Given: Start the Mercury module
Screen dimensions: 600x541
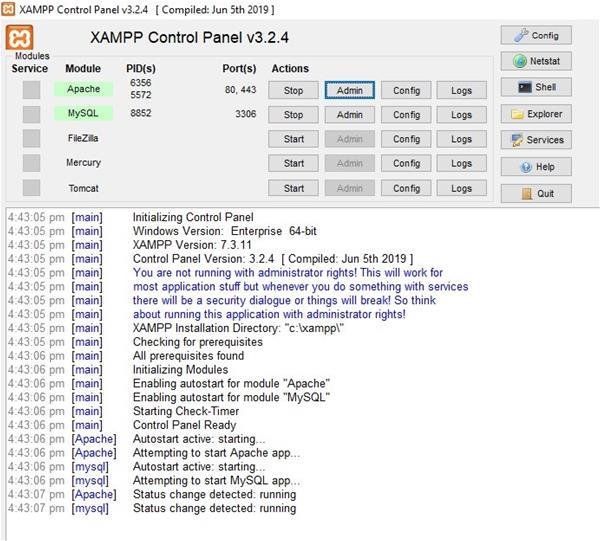Looking at the screenshot, I should [x=293, y=163].
